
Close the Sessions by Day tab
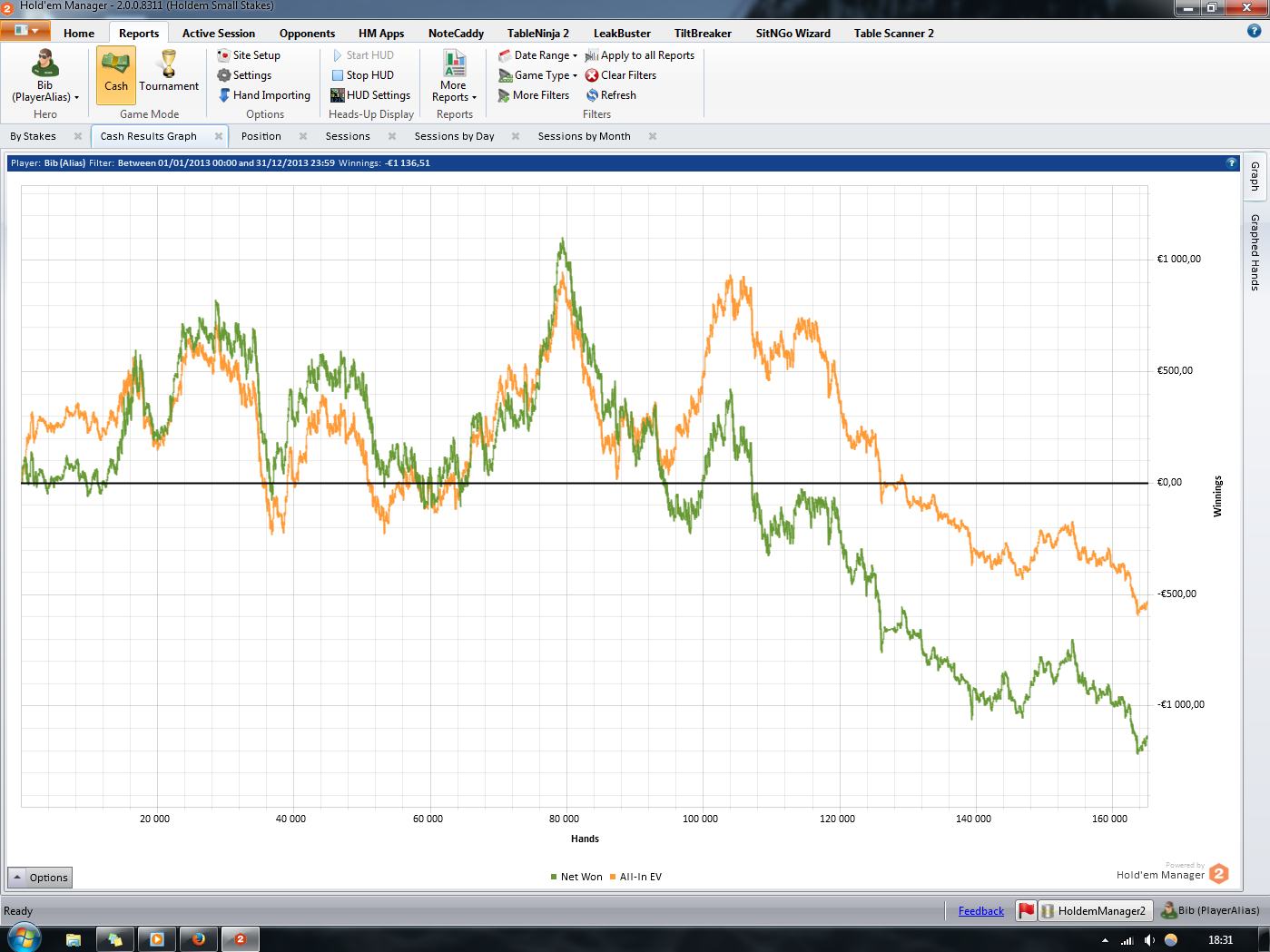point(516,136)
